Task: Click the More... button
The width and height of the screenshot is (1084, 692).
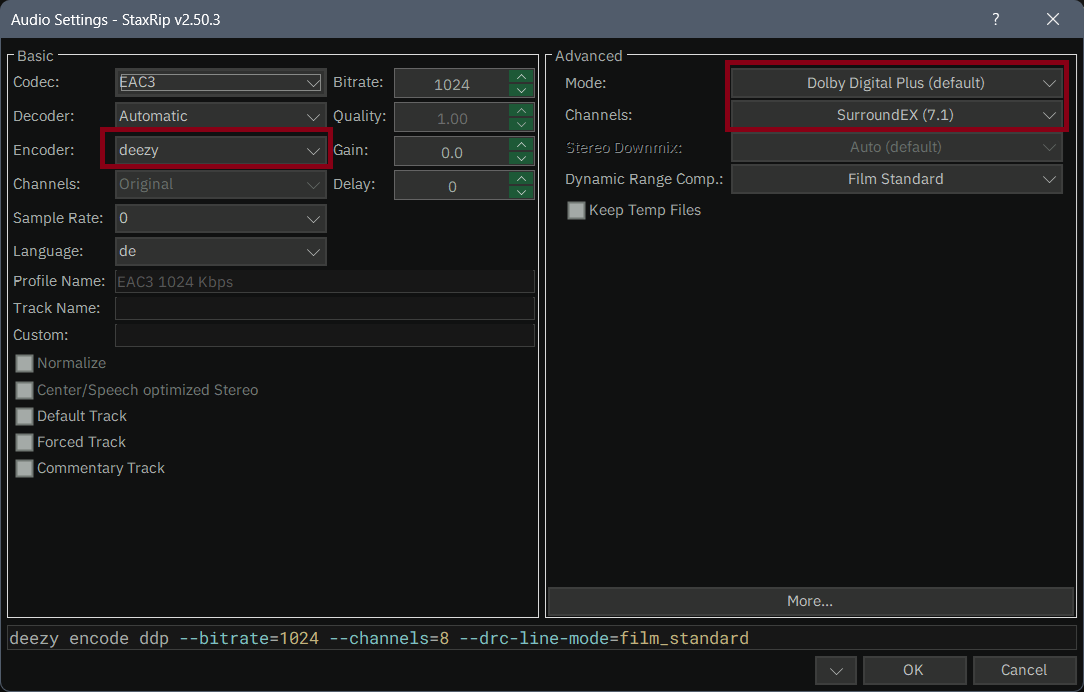Action: click(810, 601)
